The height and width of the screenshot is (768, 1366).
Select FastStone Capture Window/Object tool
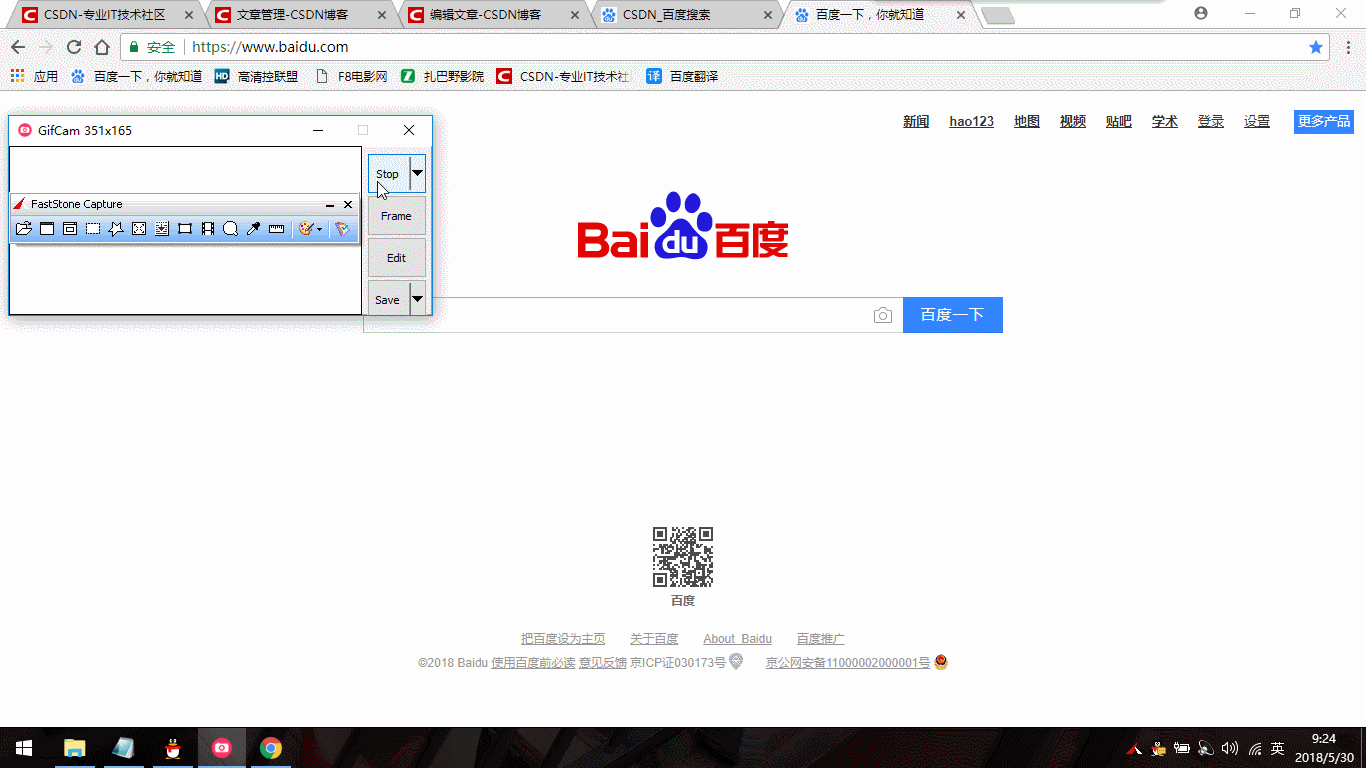click(70, 229)
